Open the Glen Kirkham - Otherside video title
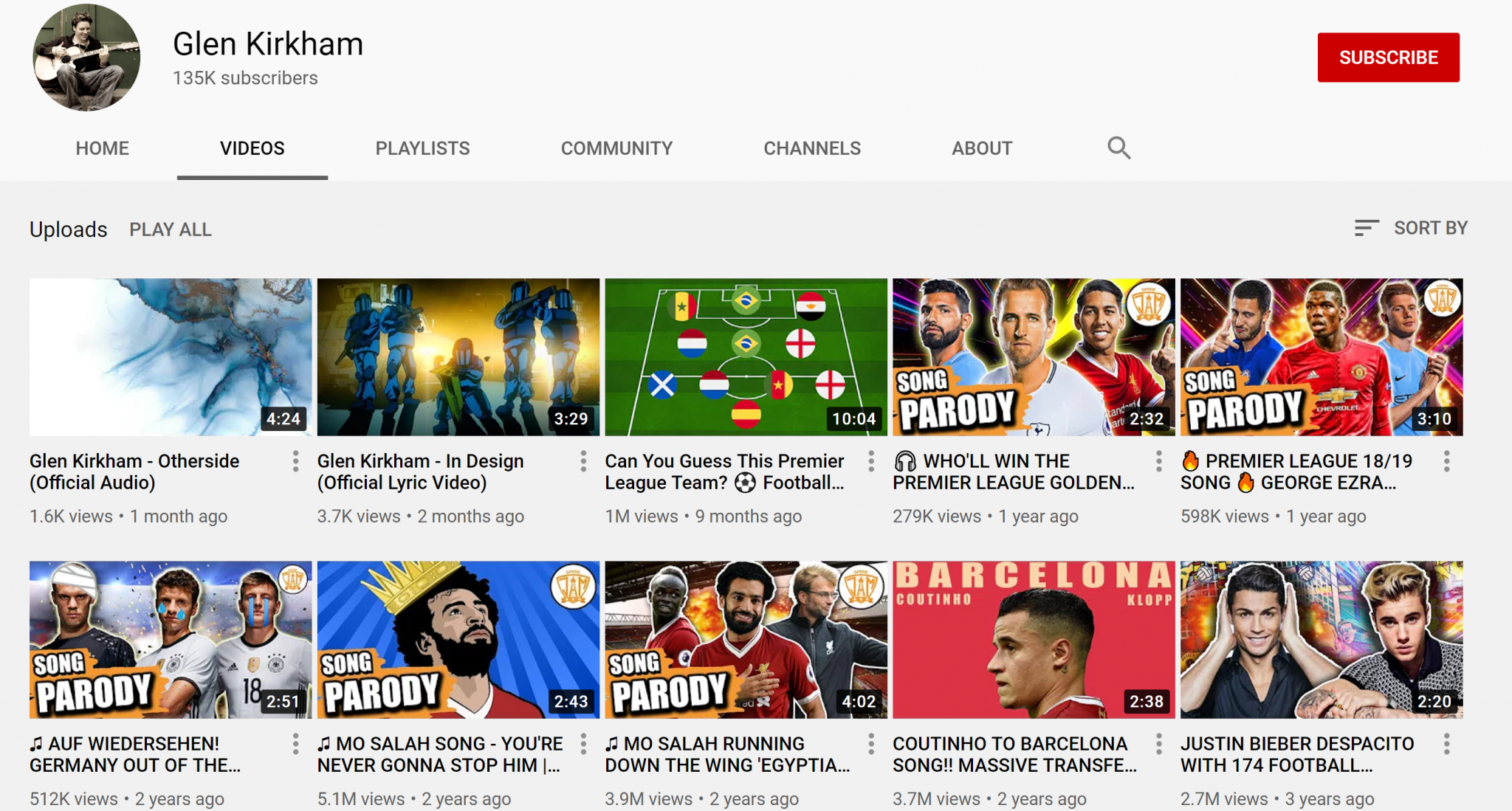1512x811 pixels. coord(134,472)
